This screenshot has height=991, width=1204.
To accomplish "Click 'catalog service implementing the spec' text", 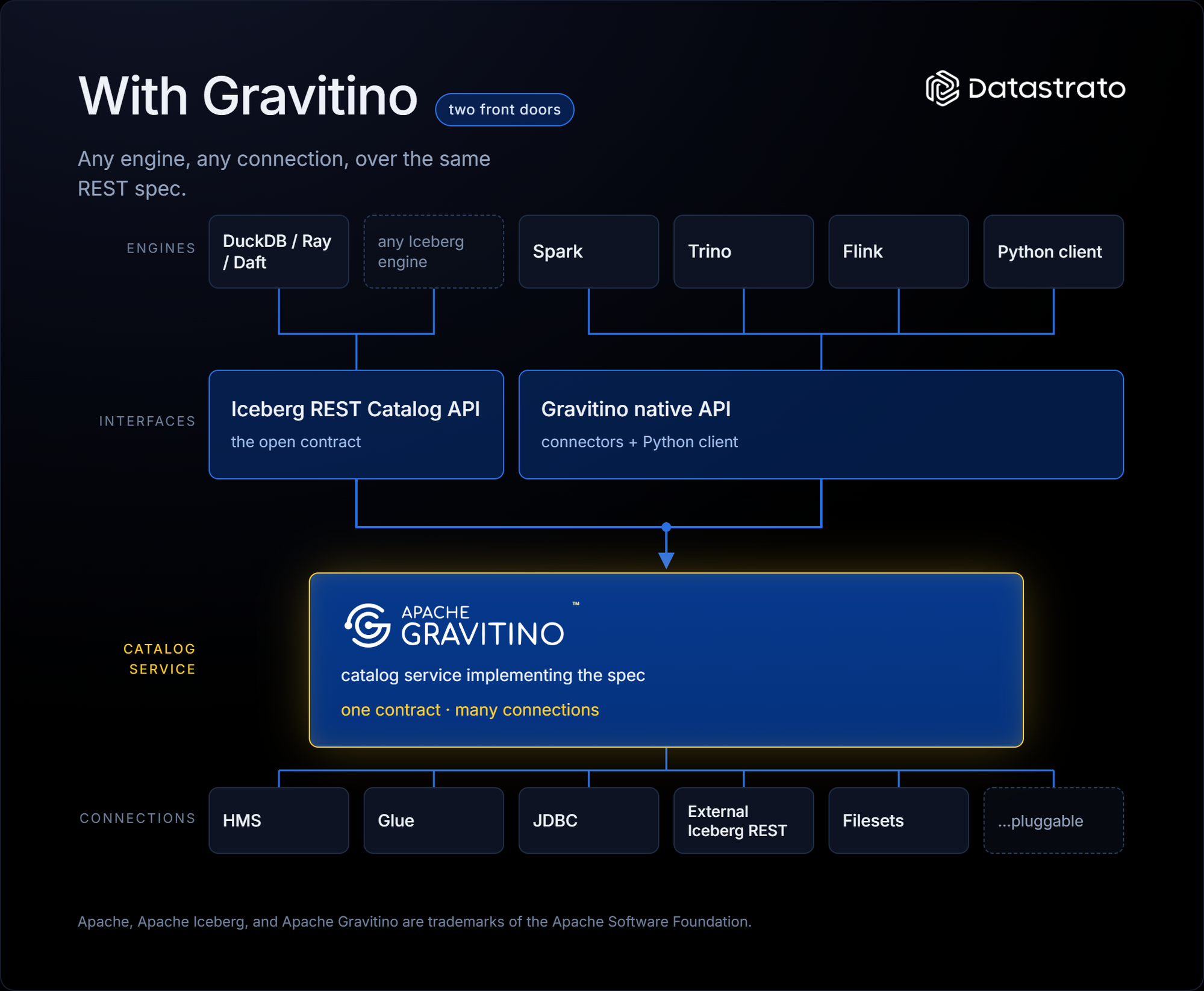I will pos(493,675).
